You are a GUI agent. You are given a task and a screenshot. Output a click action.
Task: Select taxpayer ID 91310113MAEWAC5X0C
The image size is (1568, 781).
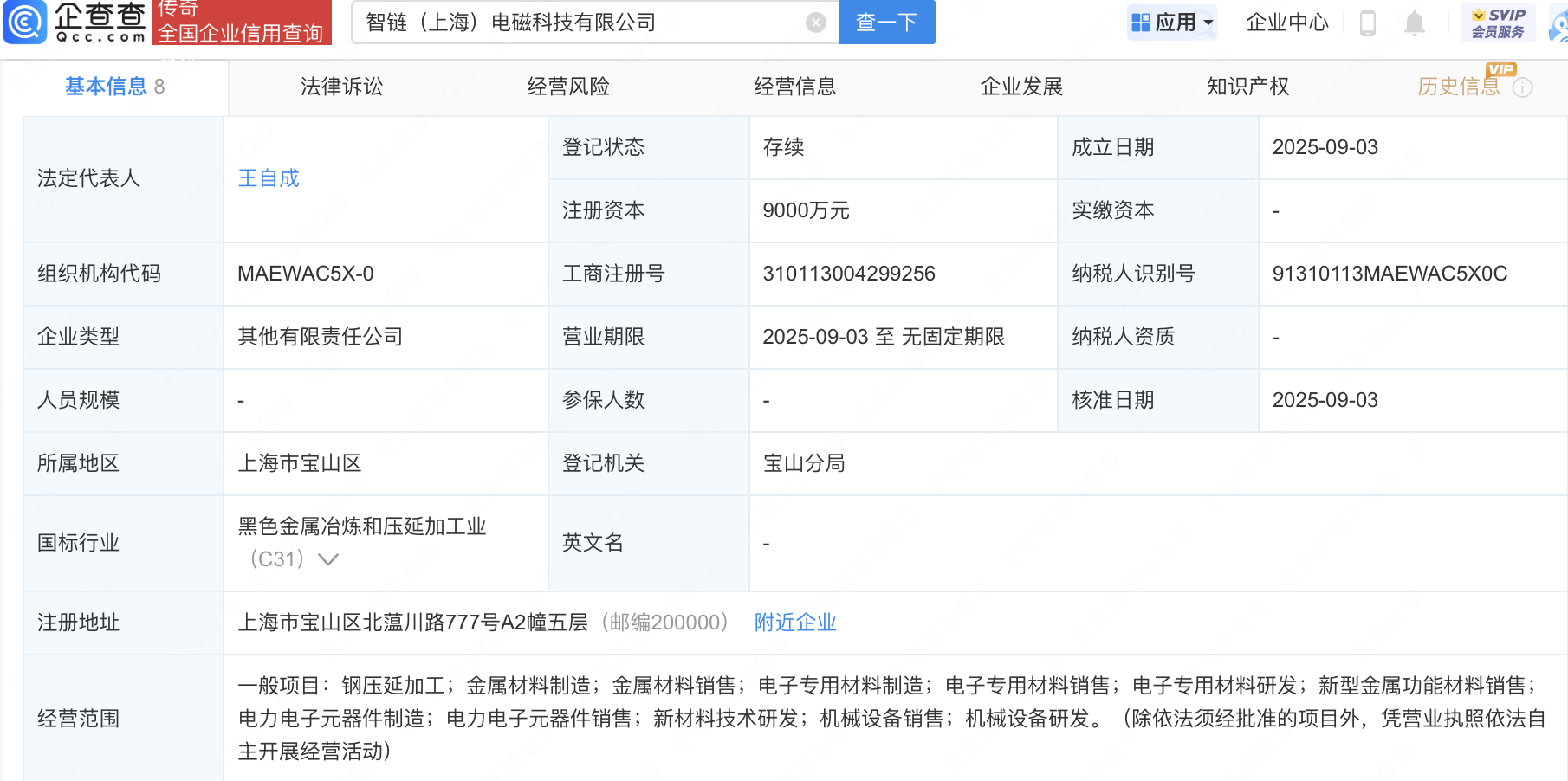click(1390, 274)
